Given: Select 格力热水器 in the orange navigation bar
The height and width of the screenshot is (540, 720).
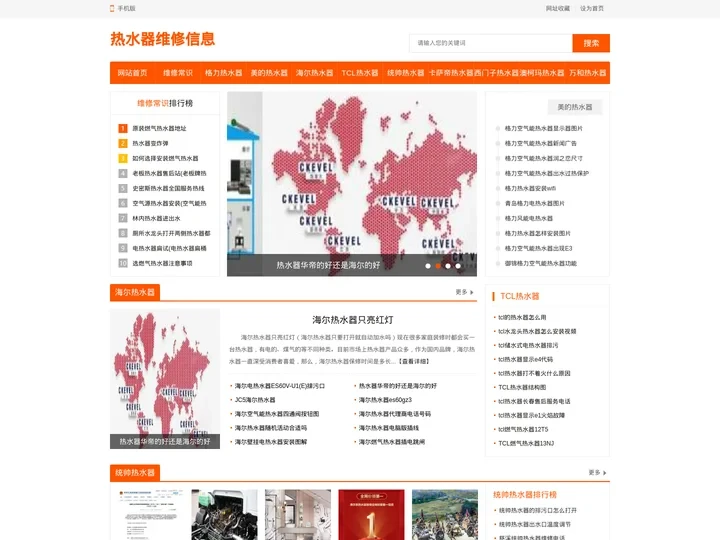Looking at the screenshot, I should point(223,73).
